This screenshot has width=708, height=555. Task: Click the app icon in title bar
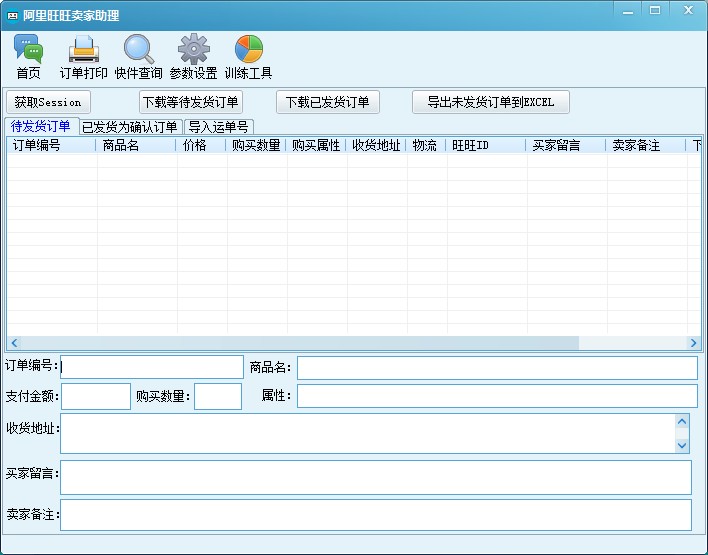[x=13, y=15]
